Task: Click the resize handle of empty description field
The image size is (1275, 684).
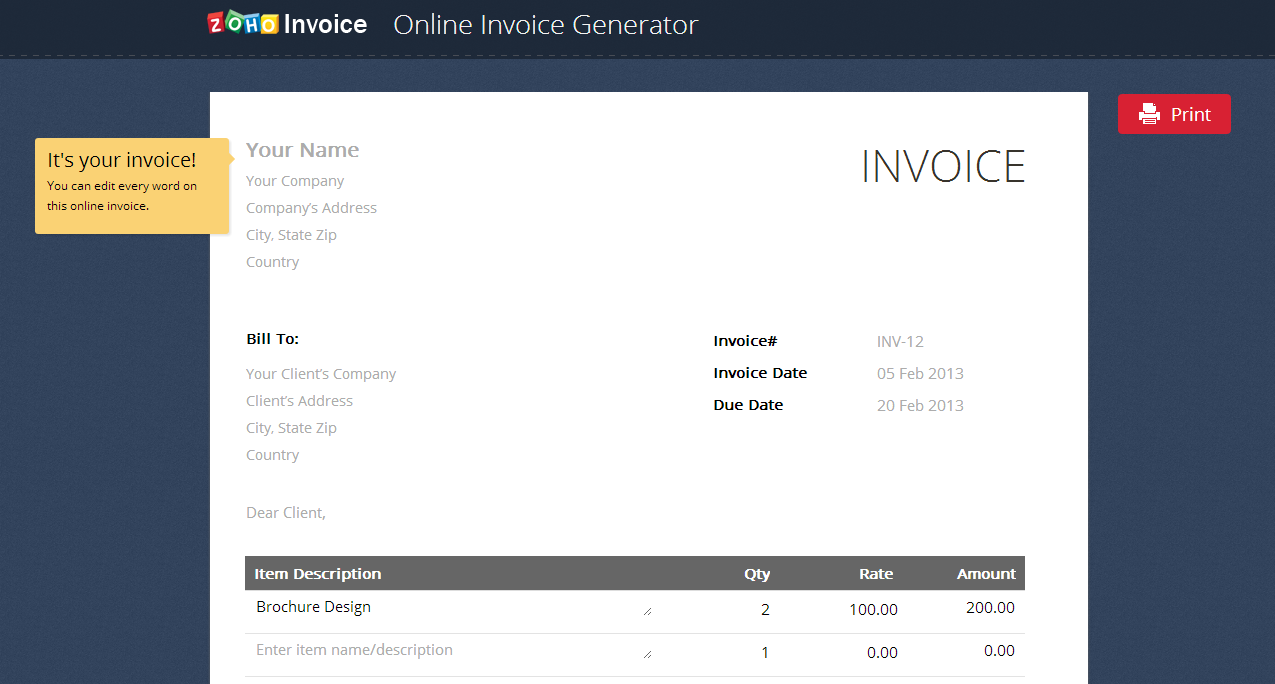Action: coord(647,654)
